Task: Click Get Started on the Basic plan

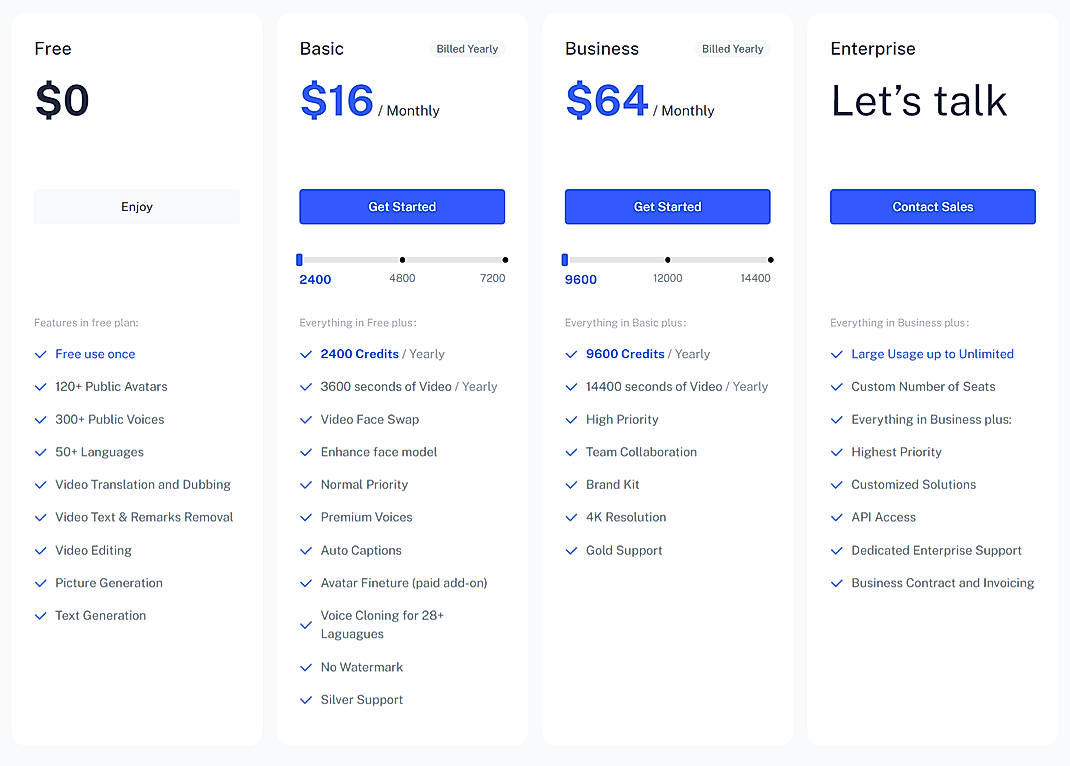Action: pos(402,206)
